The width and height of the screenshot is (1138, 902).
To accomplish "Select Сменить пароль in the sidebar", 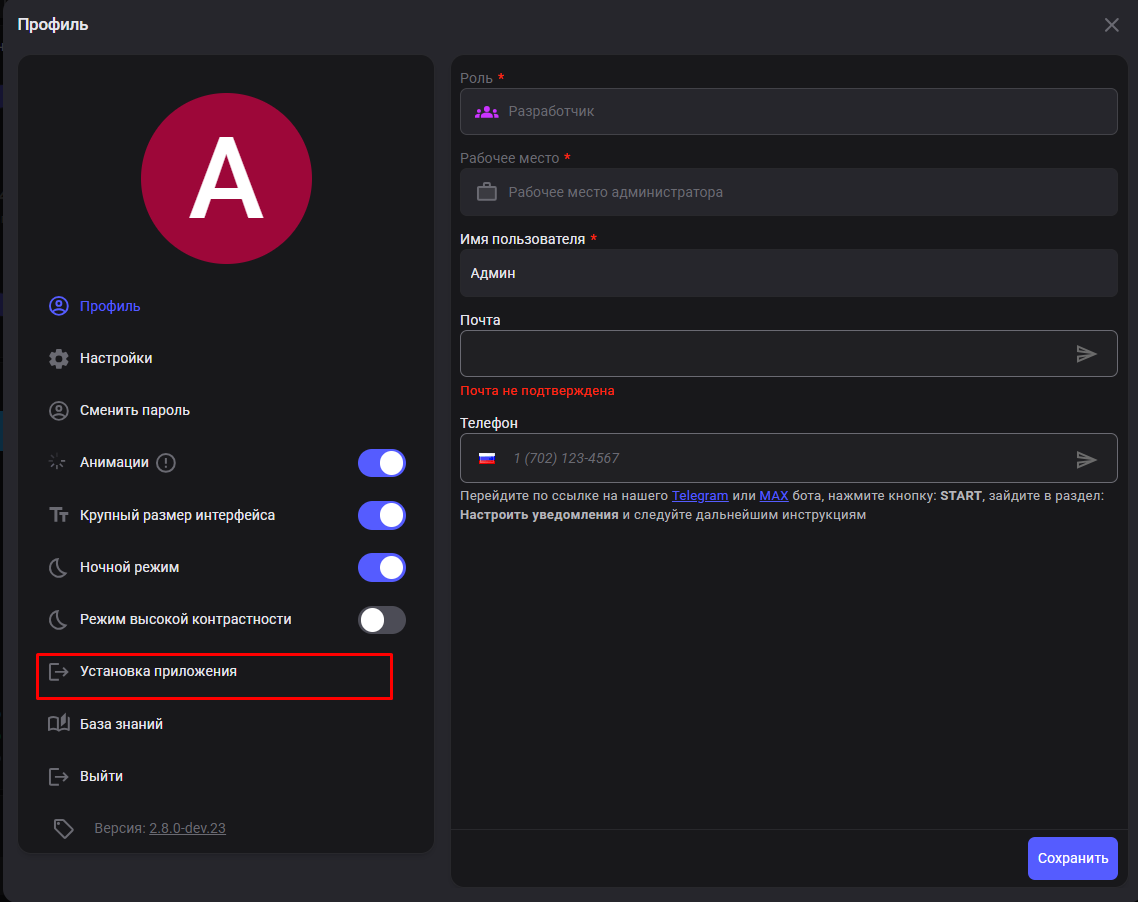I will 134,410.
